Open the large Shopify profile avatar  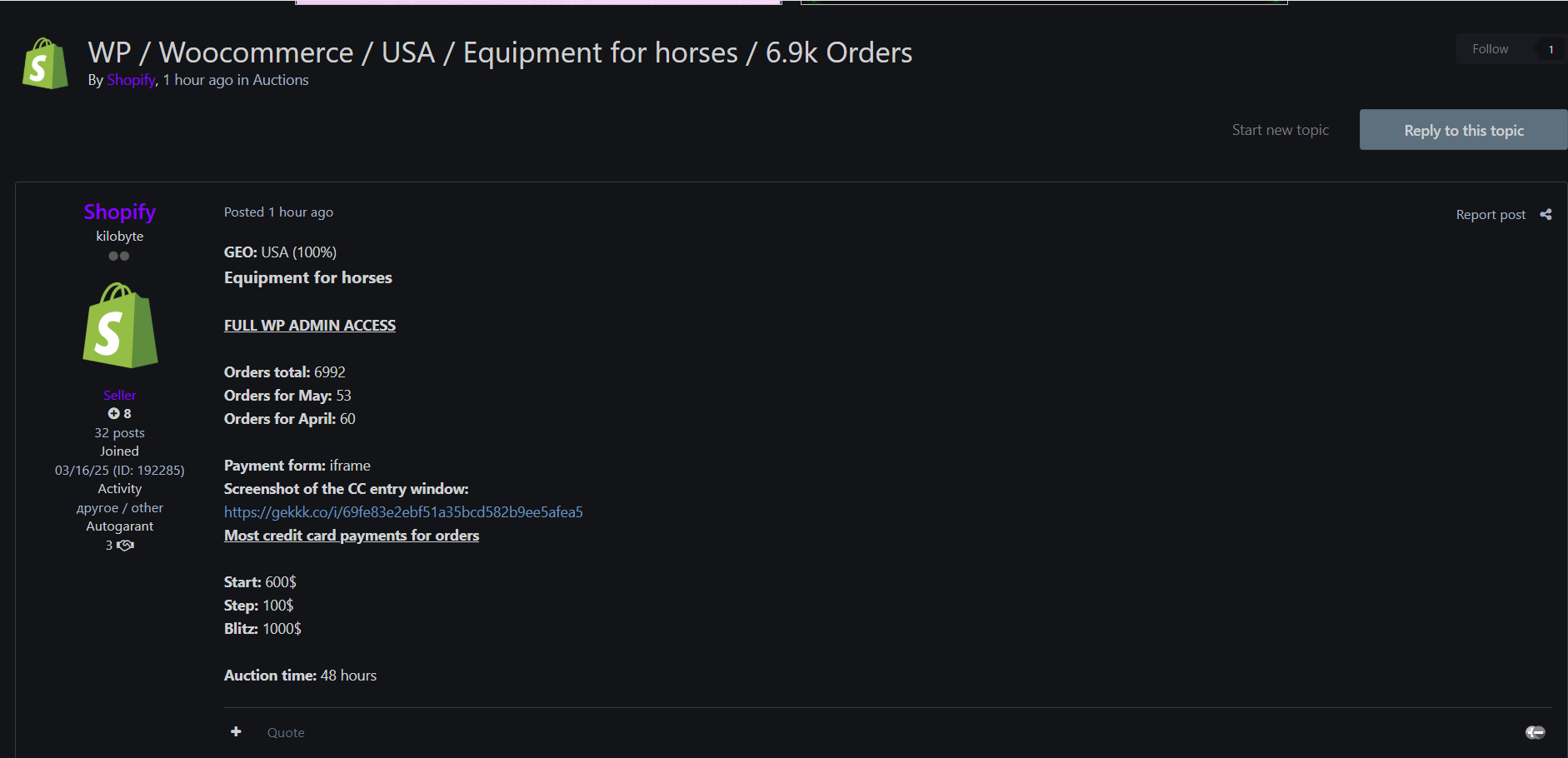pyautogui.click(x=120, y=326)
